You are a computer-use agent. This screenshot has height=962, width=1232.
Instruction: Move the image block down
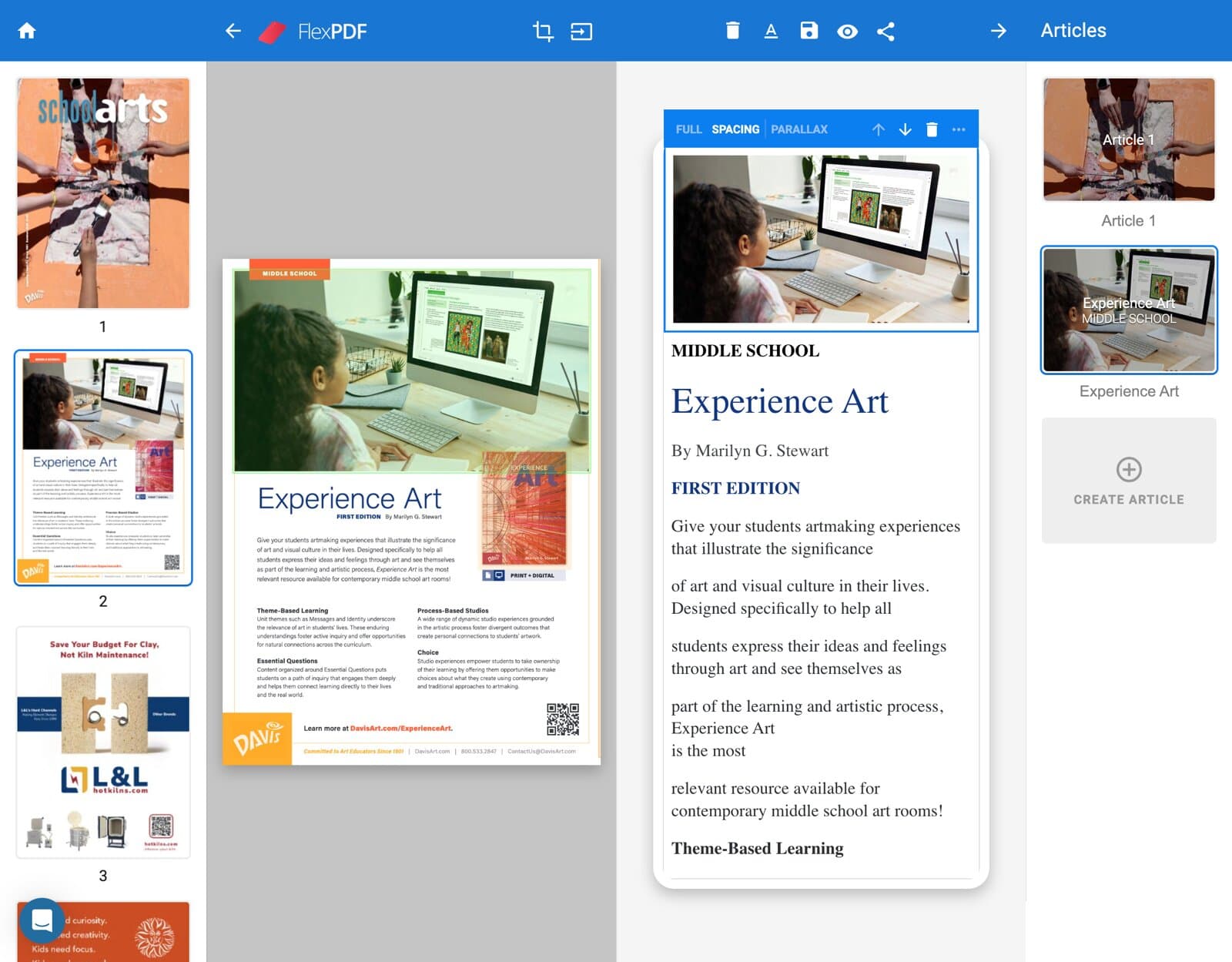coord(906,129)
